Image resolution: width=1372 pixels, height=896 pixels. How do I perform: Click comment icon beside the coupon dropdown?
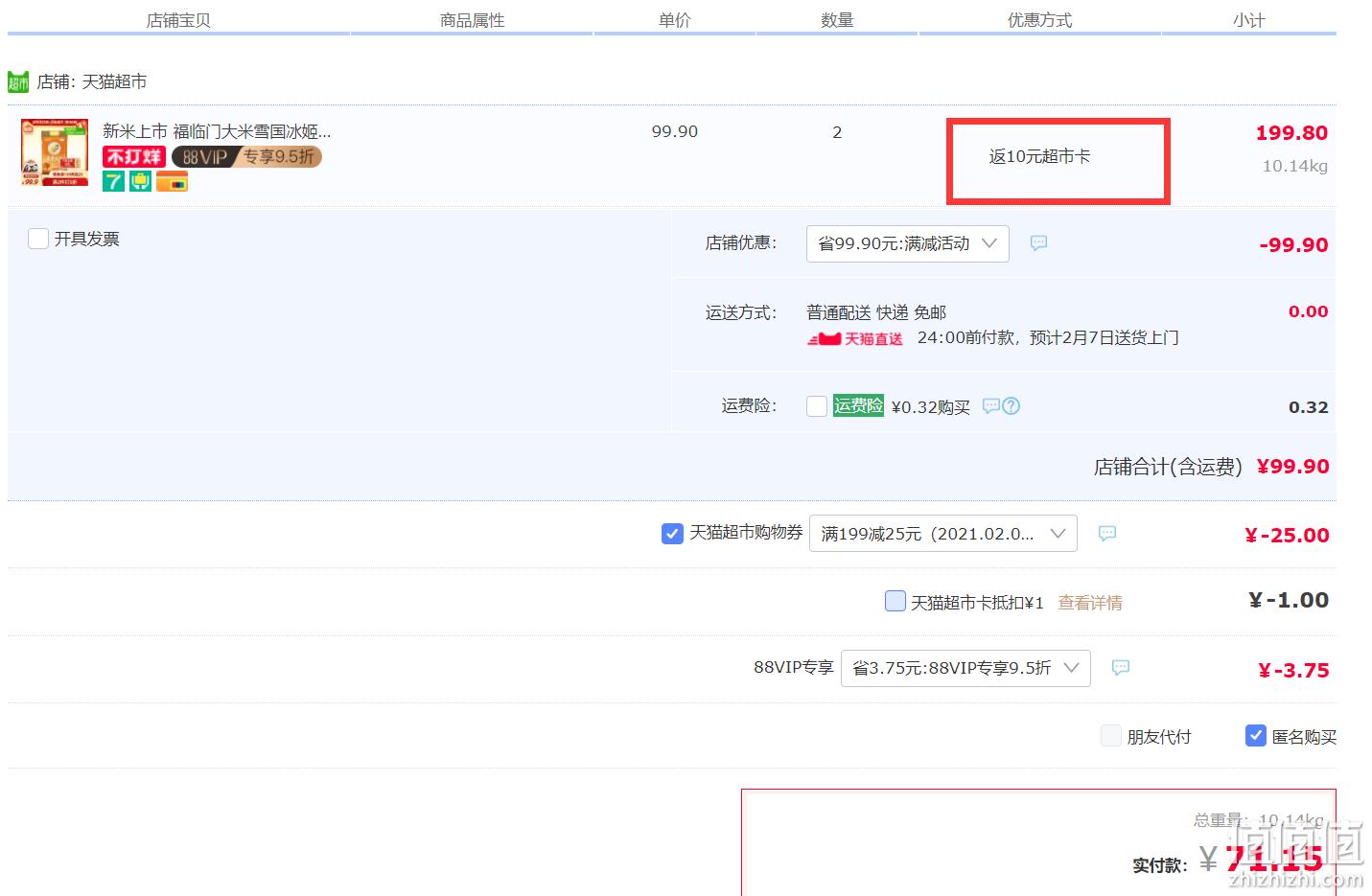point(1107,533)
